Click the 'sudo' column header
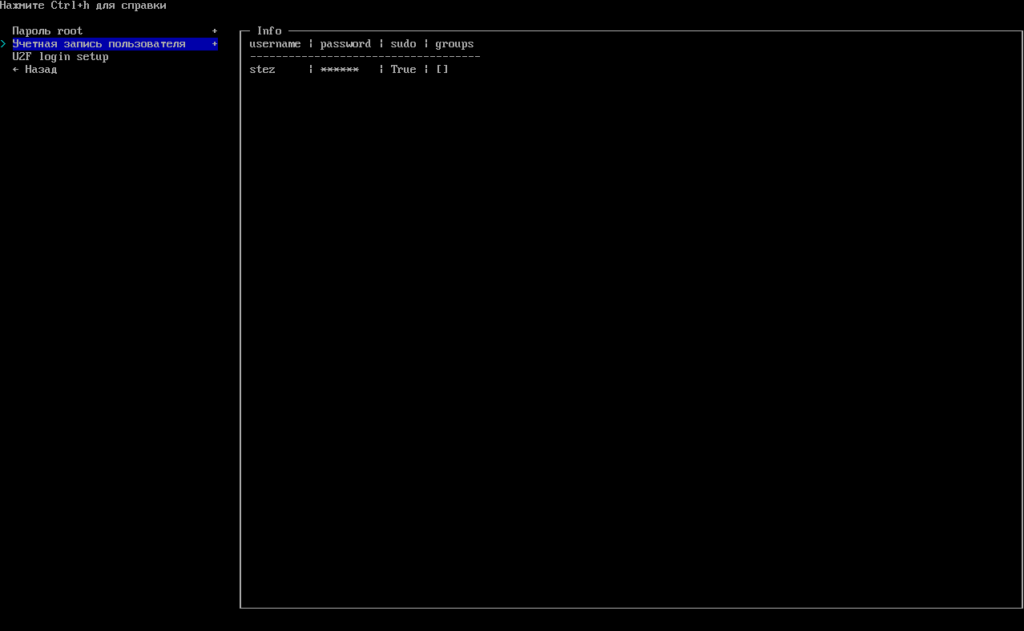 point(403,44)
